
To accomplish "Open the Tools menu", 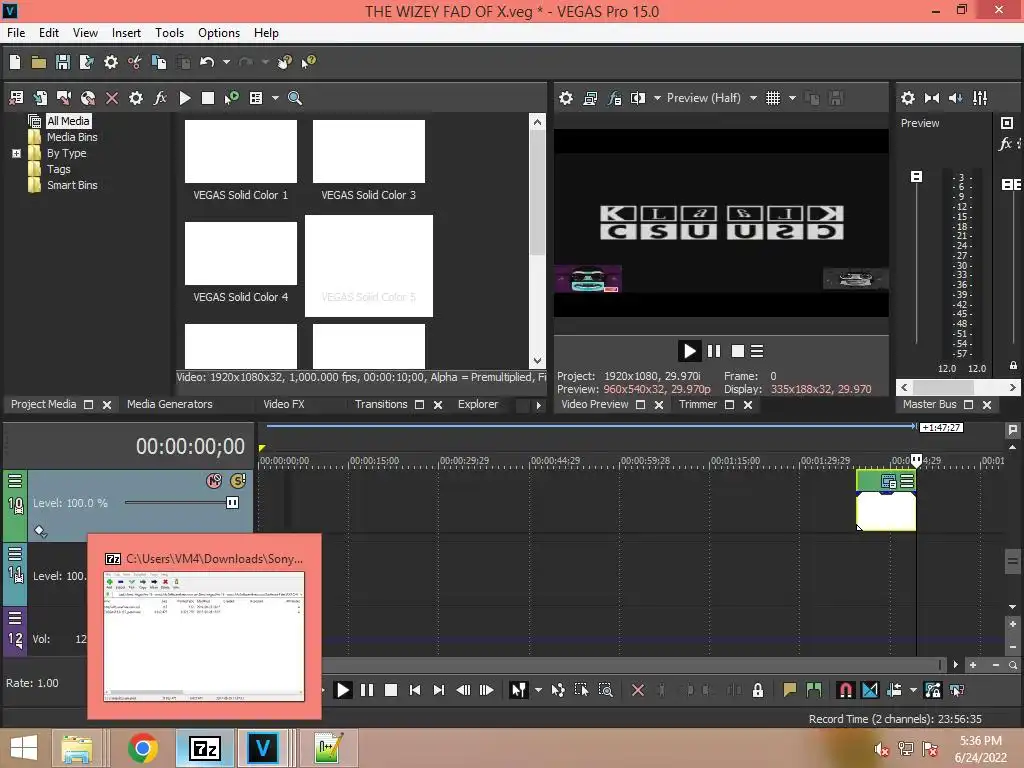I will pos(169,33).
